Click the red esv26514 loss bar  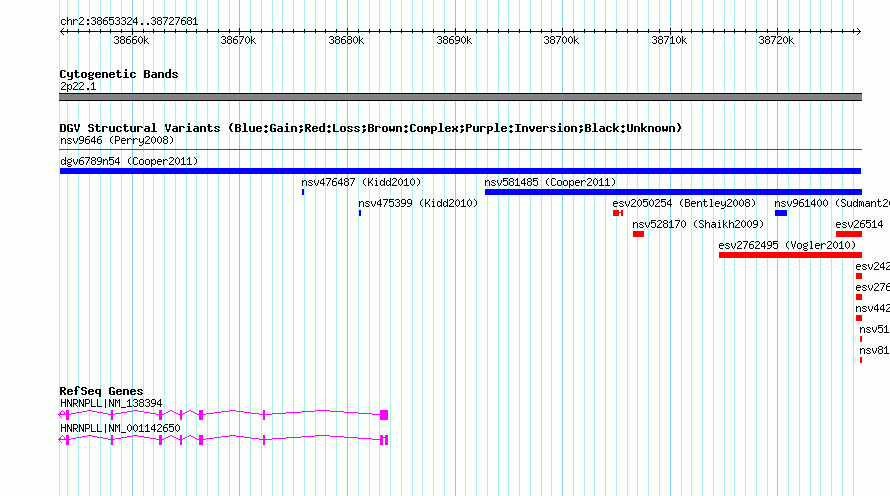point(849,234)
